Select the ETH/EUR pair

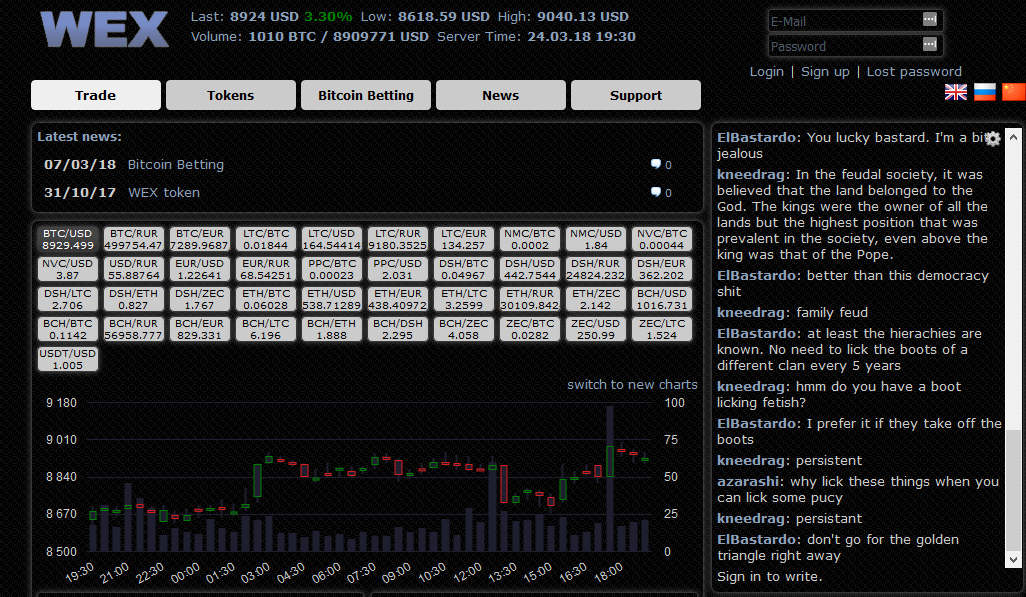coord(398,299)
